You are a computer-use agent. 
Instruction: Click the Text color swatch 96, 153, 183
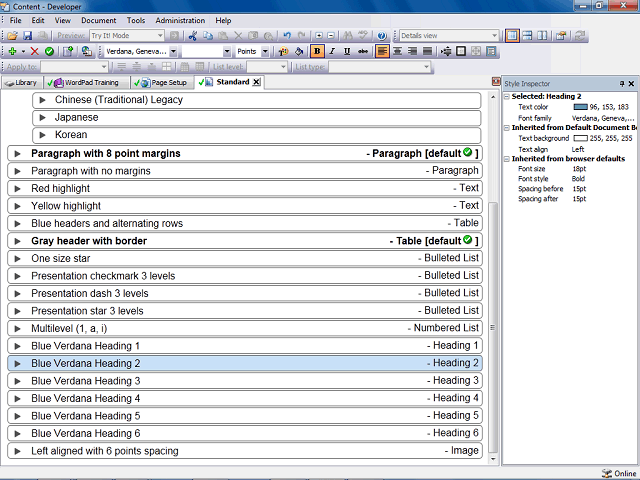click(x=580, y=107)
